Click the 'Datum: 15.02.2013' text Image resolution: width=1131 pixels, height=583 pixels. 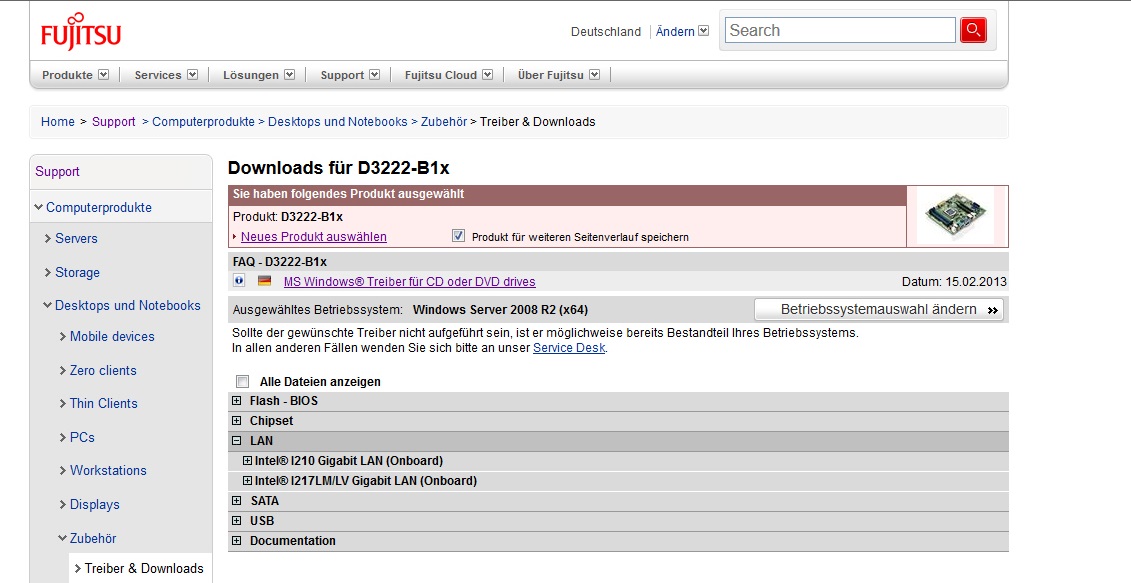[954, 281]
